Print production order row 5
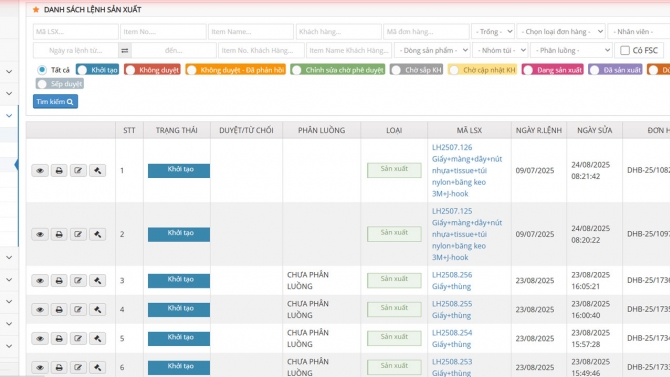This screenshot has height=377, width=670. click(x=59, y=339)
